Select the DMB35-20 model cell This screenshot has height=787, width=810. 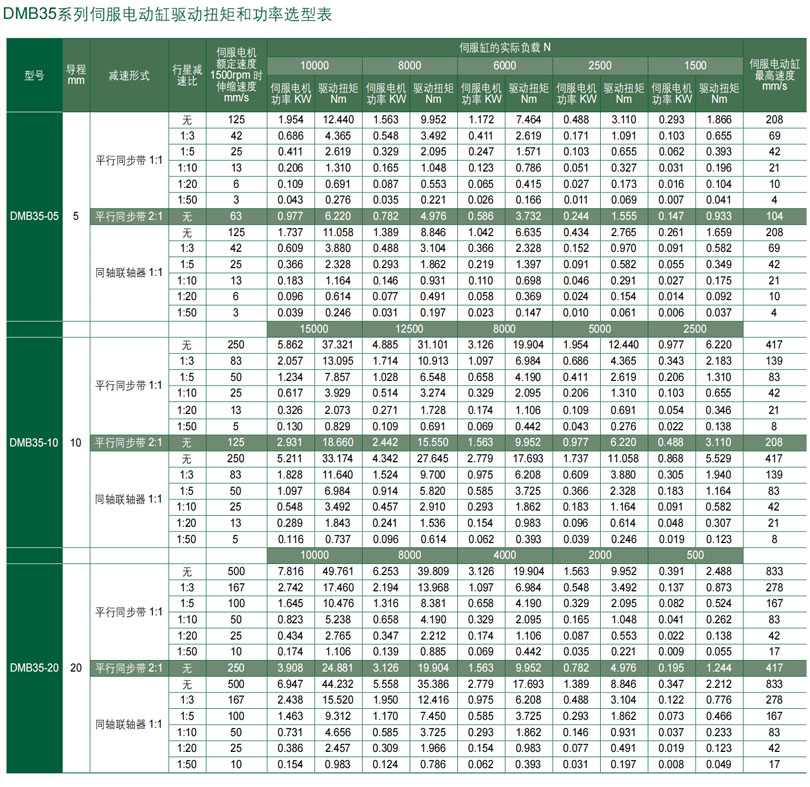pos(33,667)
